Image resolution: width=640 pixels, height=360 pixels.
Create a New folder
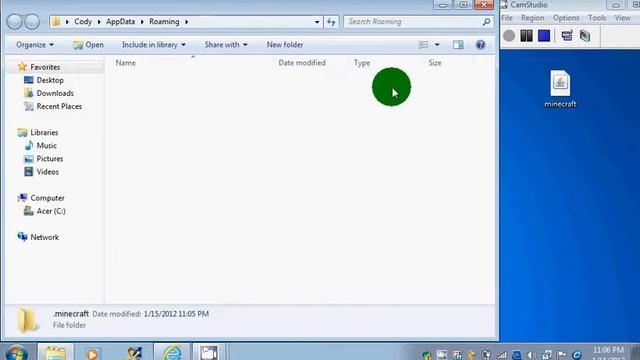(x=285, y=45)
